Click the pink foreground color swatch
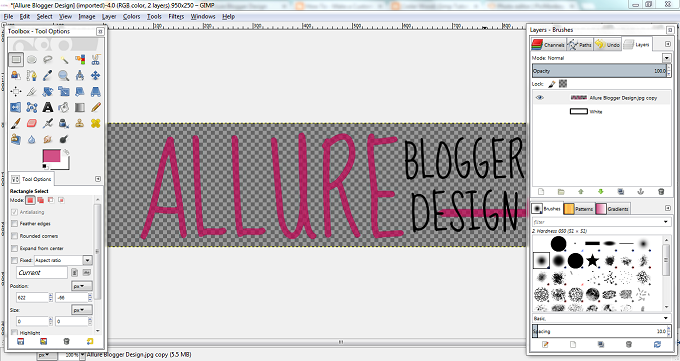Viewport: 680px width, 361px height. click(x=51, y=157)
